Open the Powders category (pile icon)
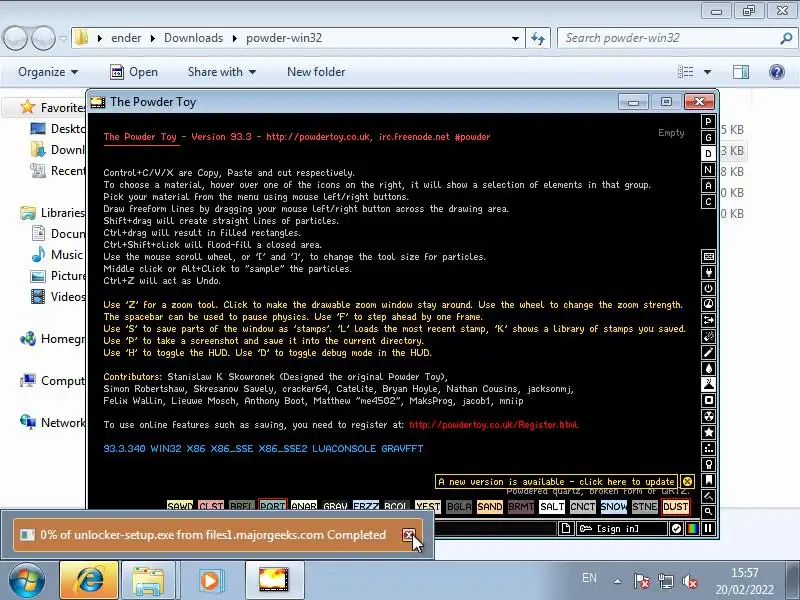 (x=708, y=384)
